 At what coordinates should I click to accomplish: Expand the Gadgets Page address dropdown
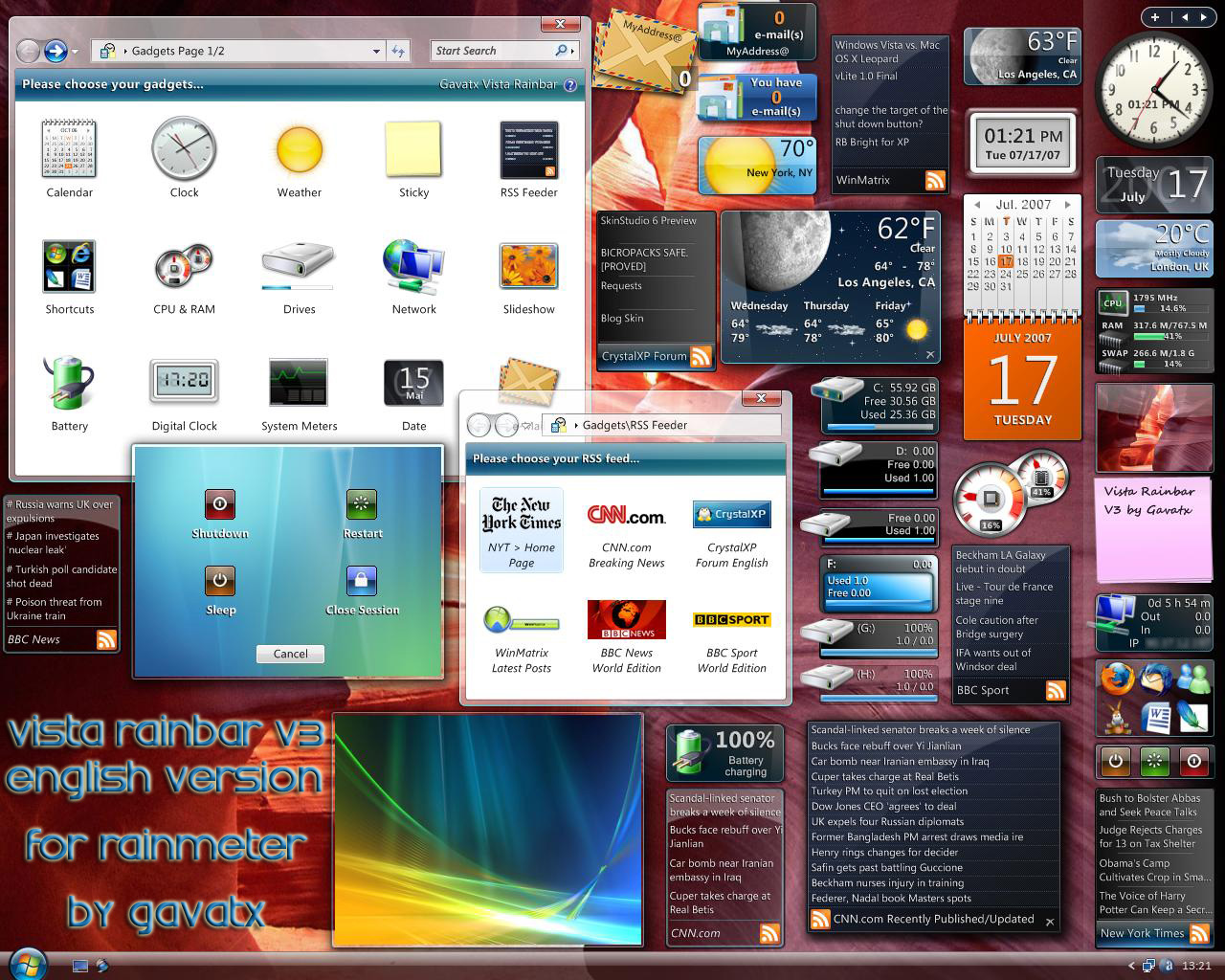(376, 51)
